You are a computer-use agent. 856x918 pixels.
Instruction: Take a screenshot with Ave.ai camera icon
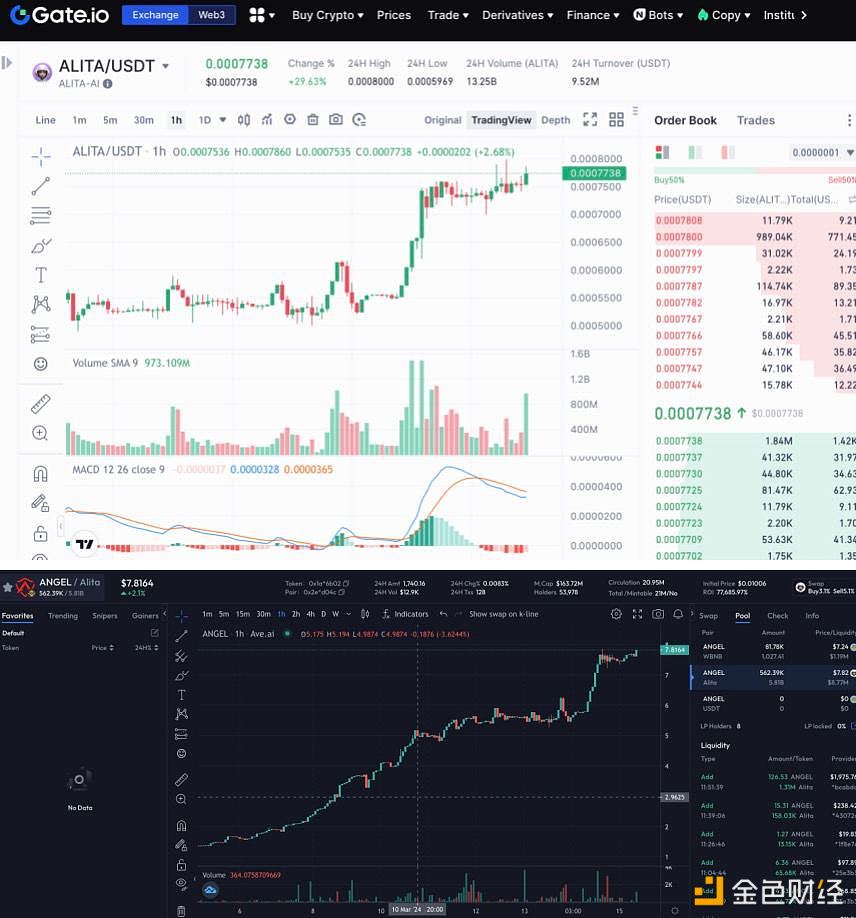coord(658,614)
